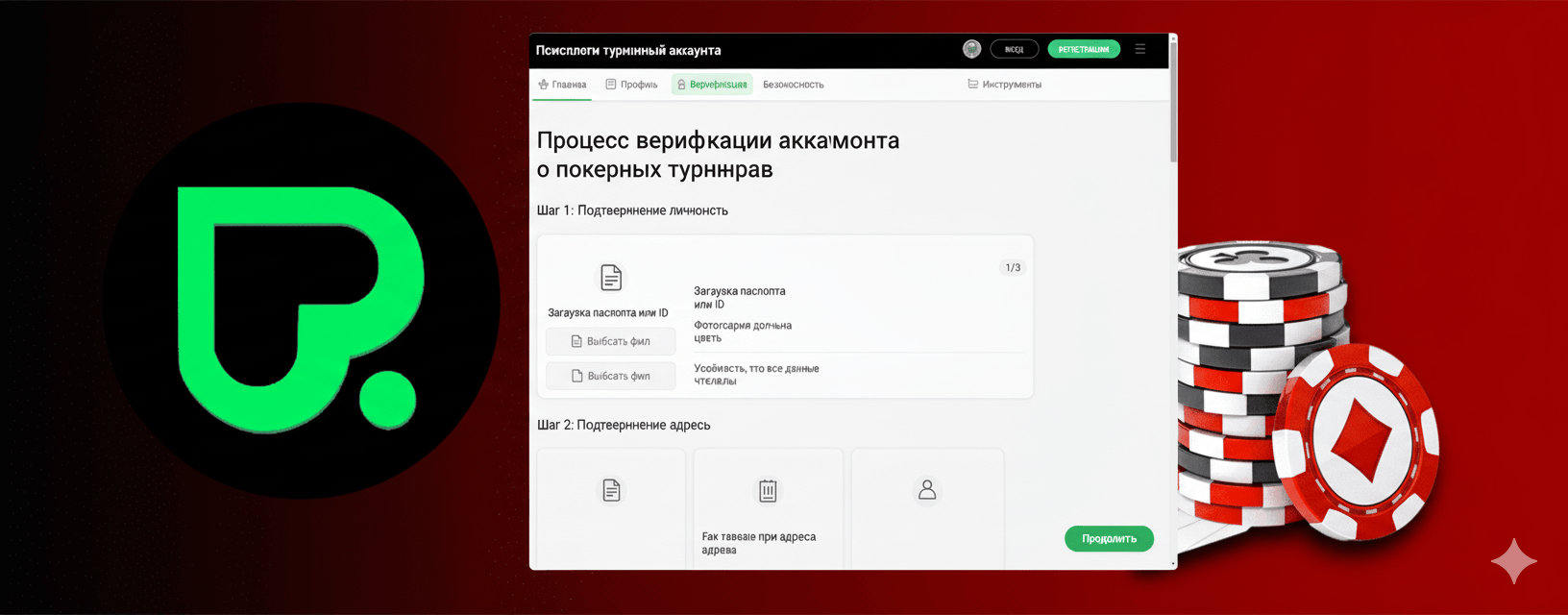Open the Безоиосность tab
The height and width of the screenshot is (615, 1568).
click(794, 85)
